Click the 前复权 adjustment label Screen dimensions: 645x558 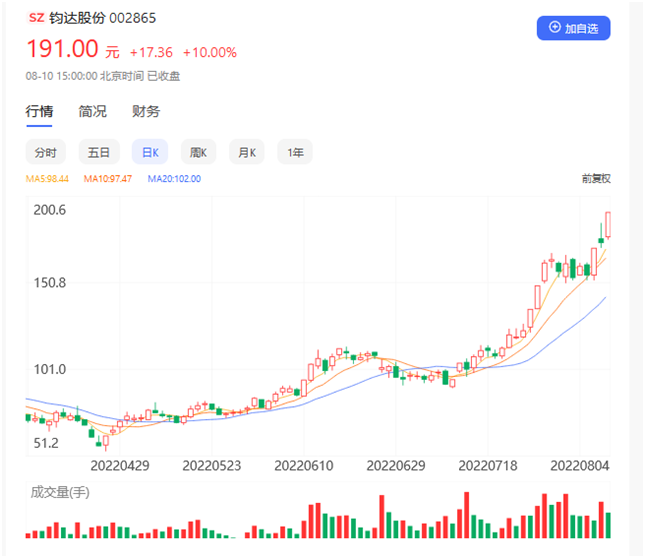click(x=596, y=178)
